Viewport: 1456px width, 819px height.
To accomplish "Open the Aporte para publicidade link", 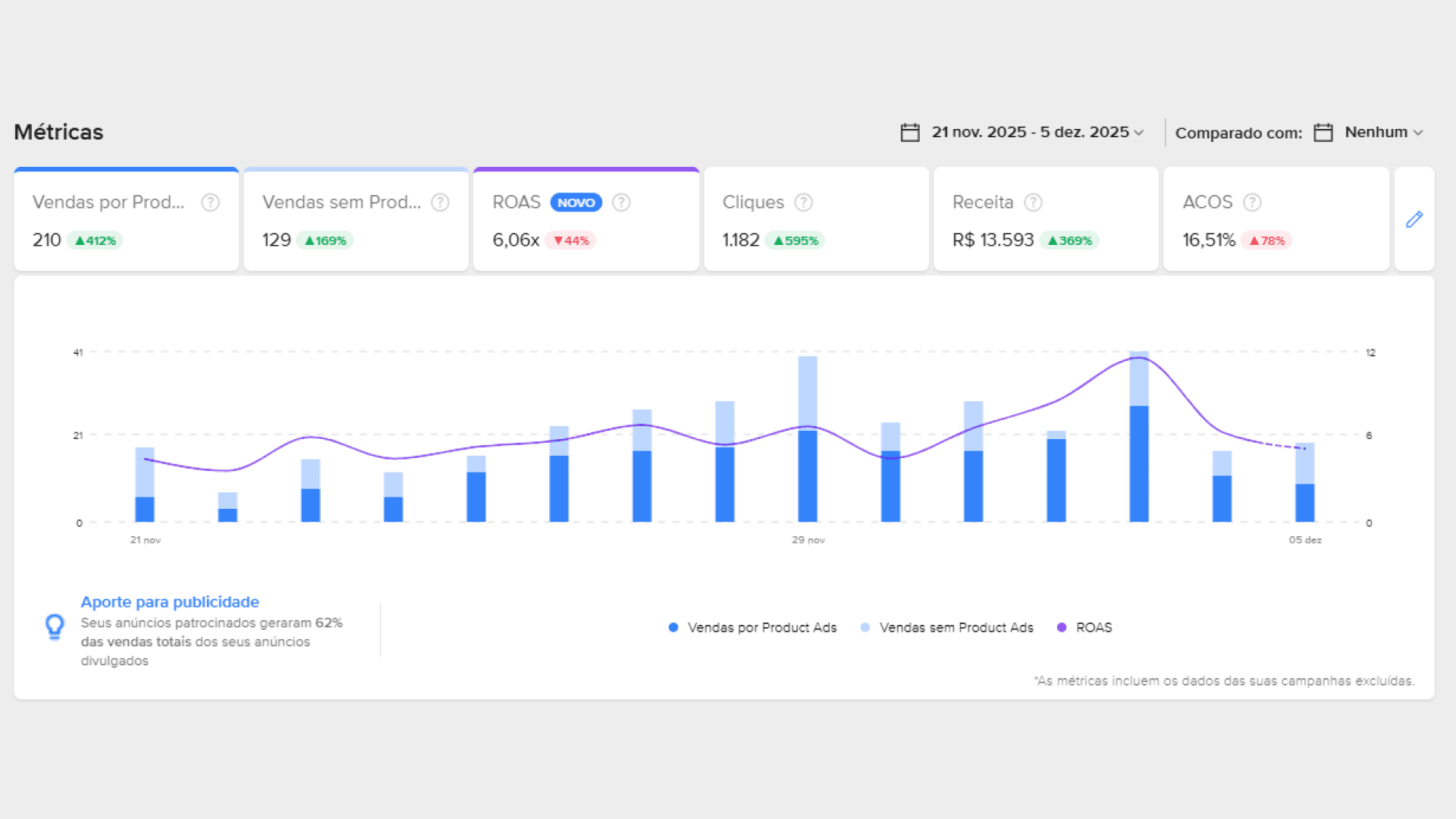I will 170,602.
